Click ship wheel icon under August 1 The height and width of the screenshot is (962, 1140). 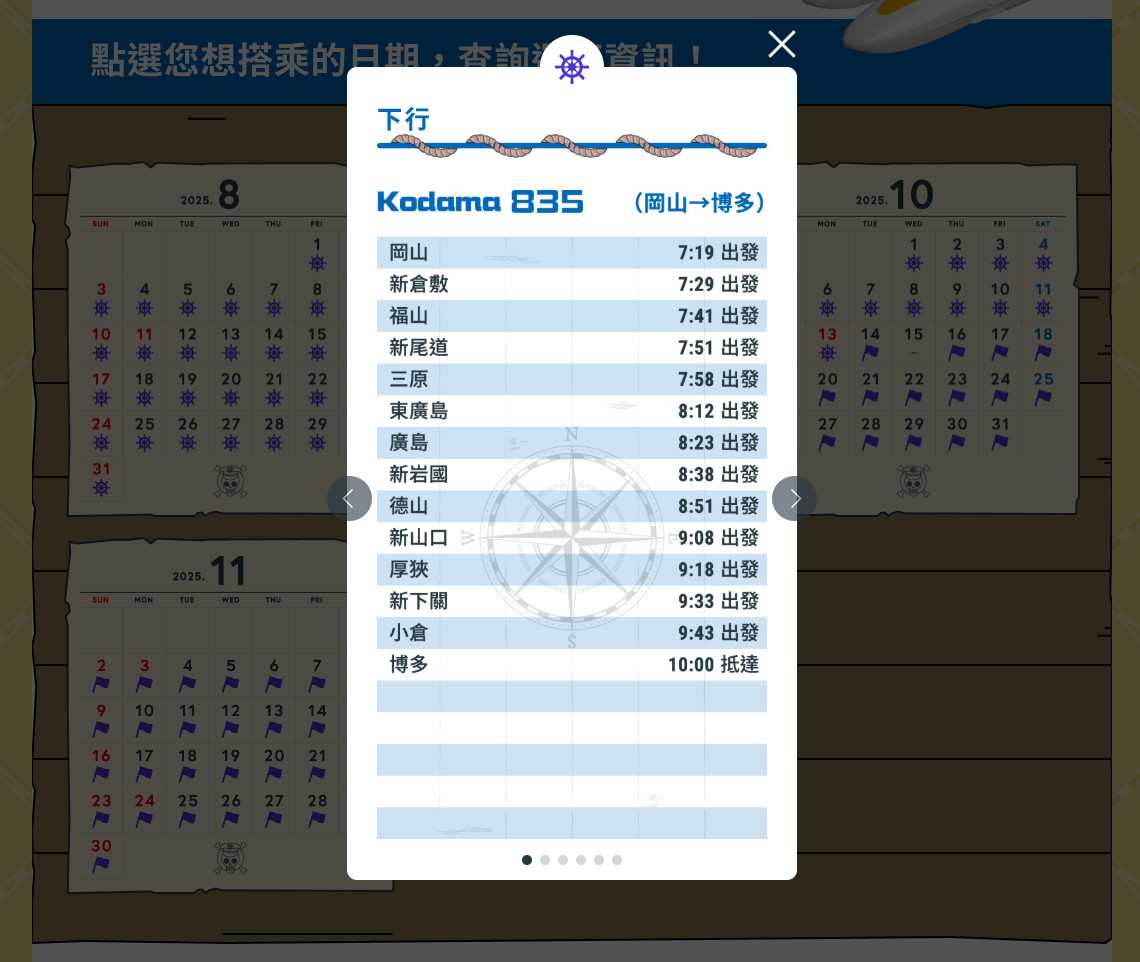click(x=317, y=263)
